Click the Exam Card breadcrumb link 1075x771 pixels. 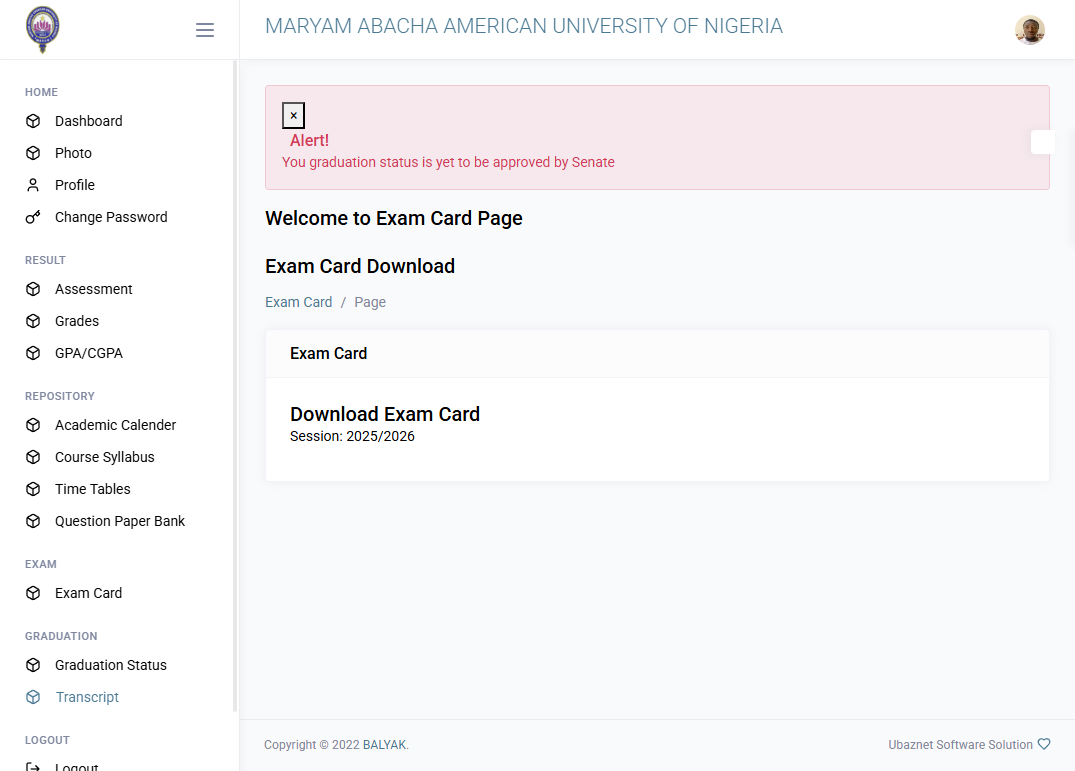coord(298,302)
